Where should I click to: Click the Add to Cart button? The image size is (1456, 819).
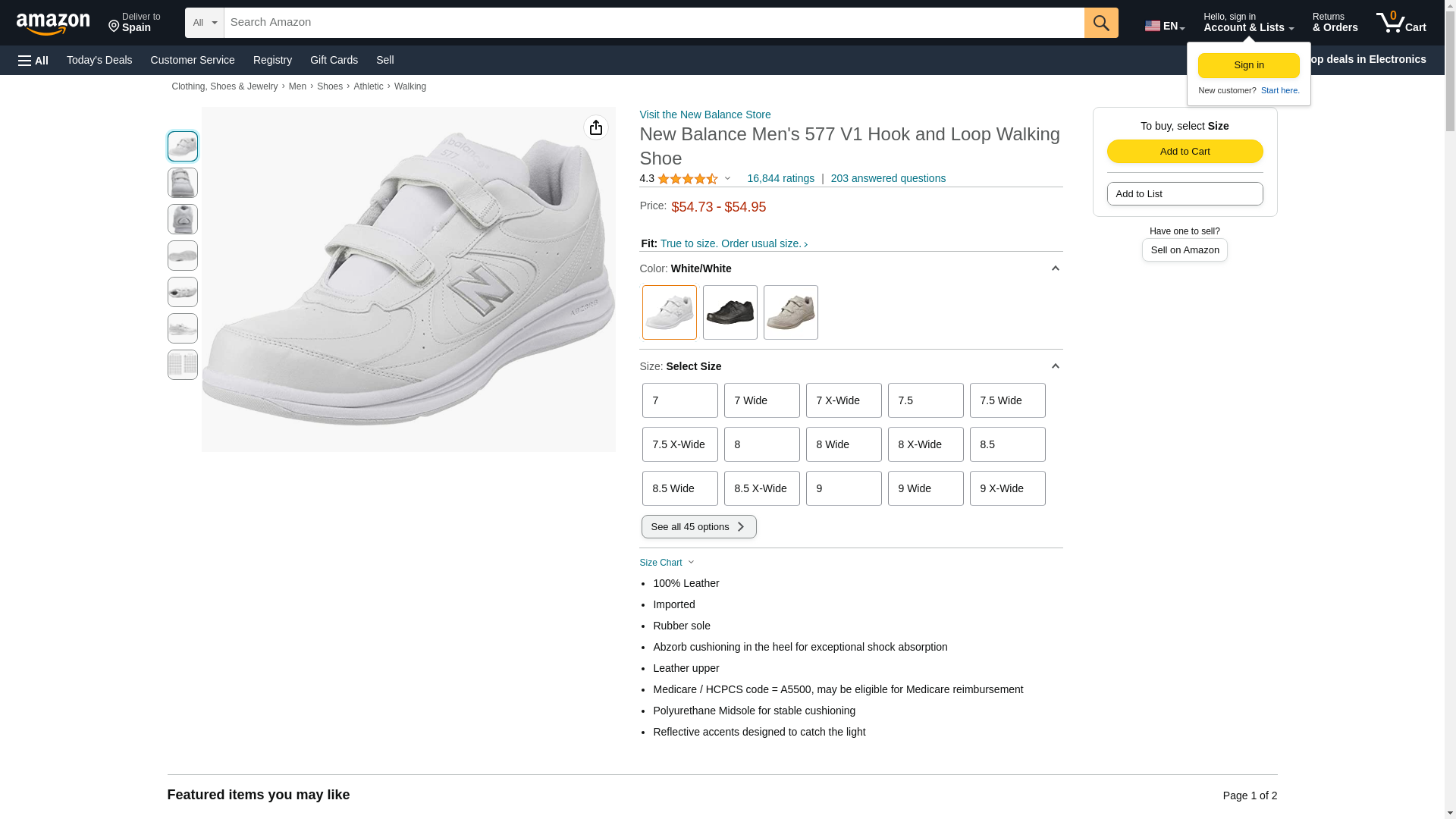pos(1185,151)
